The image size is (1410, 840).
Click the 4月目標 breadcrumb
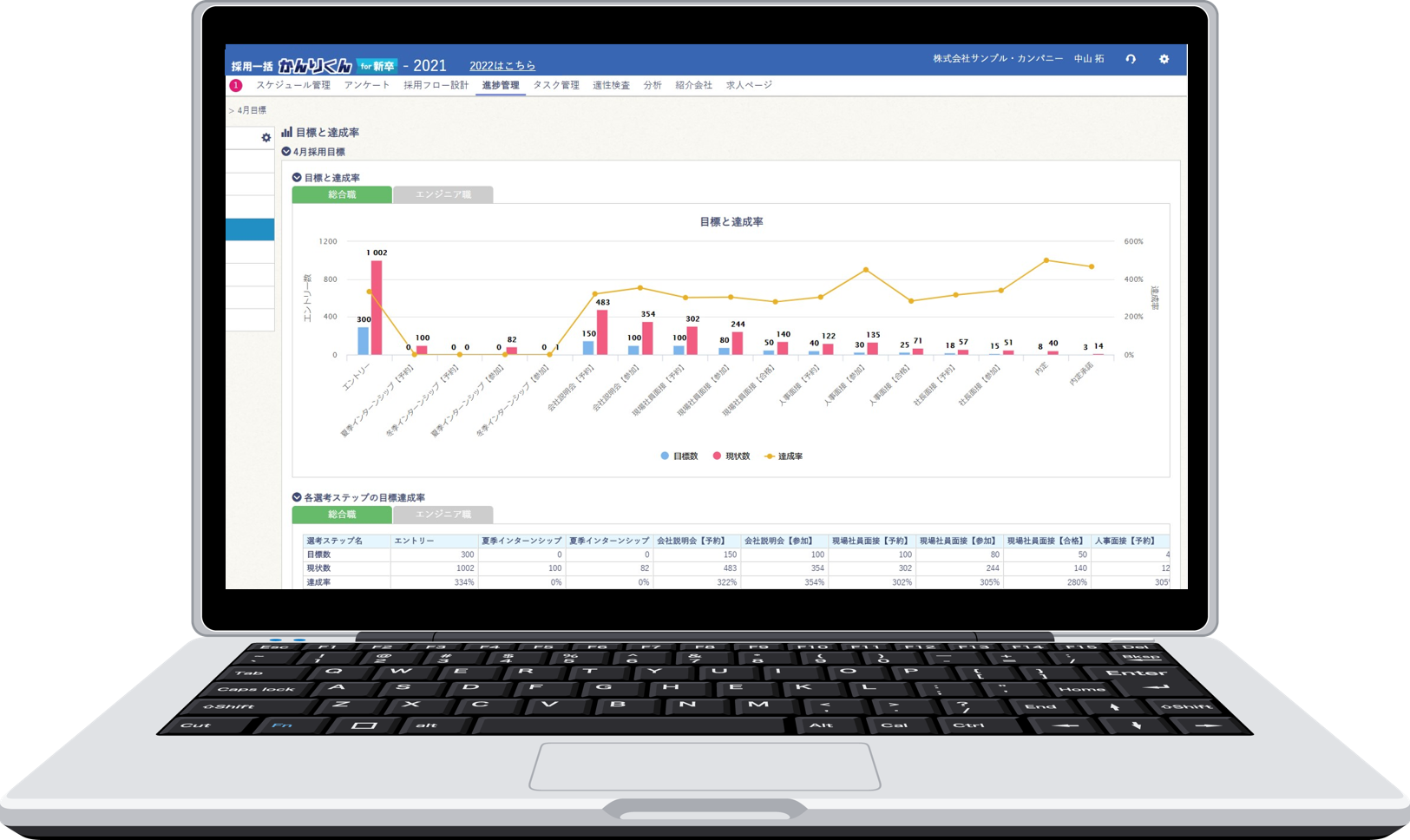(252, 110)
